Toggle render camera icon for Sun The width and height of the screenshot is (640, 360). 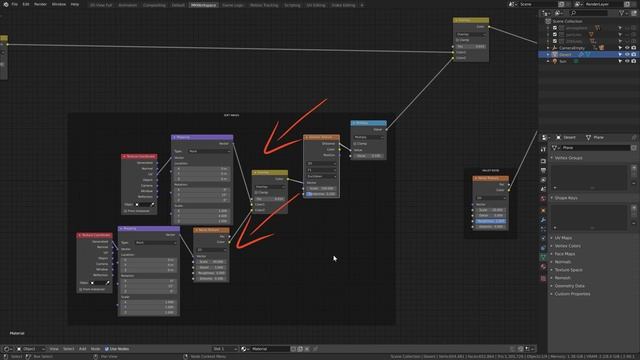pyautogui.click(x=634, y=61)
